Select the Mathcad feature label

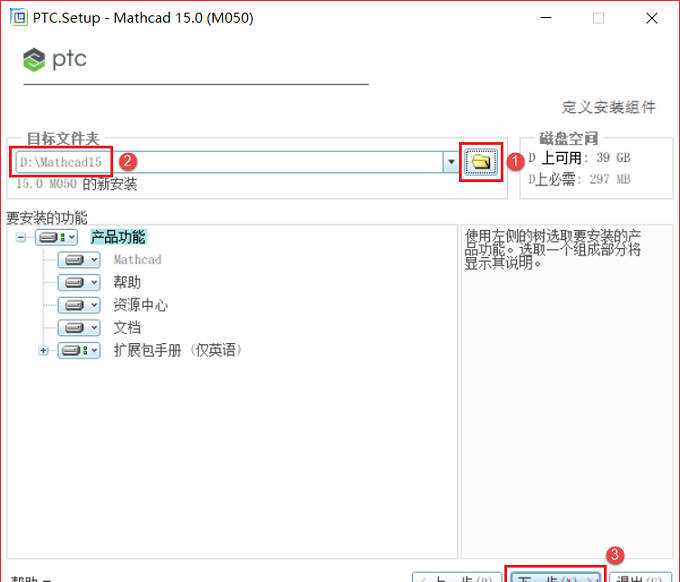coord(137,260)
